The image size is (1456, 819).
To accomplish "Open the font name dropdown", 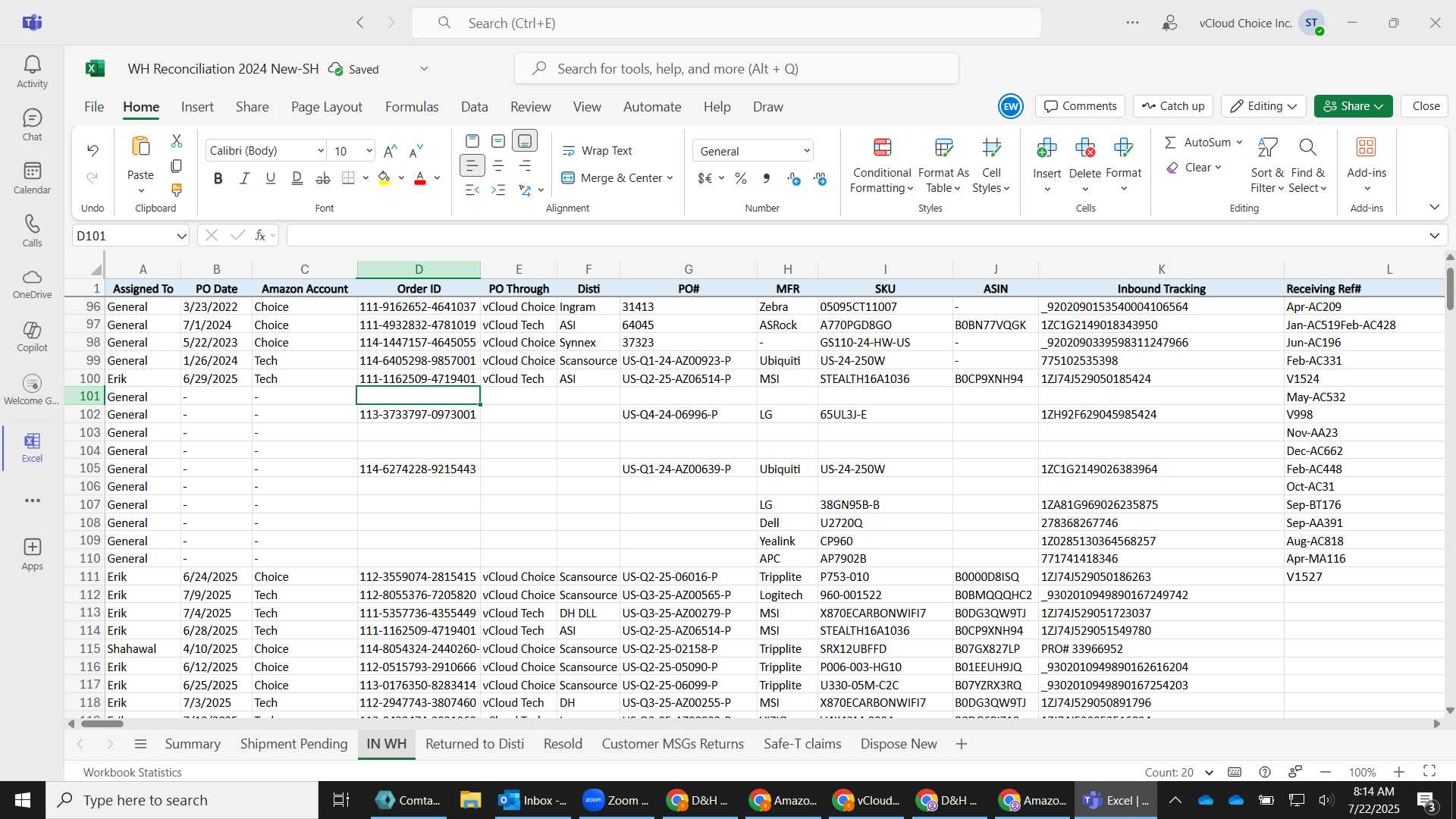I will [x=321, y=151].
